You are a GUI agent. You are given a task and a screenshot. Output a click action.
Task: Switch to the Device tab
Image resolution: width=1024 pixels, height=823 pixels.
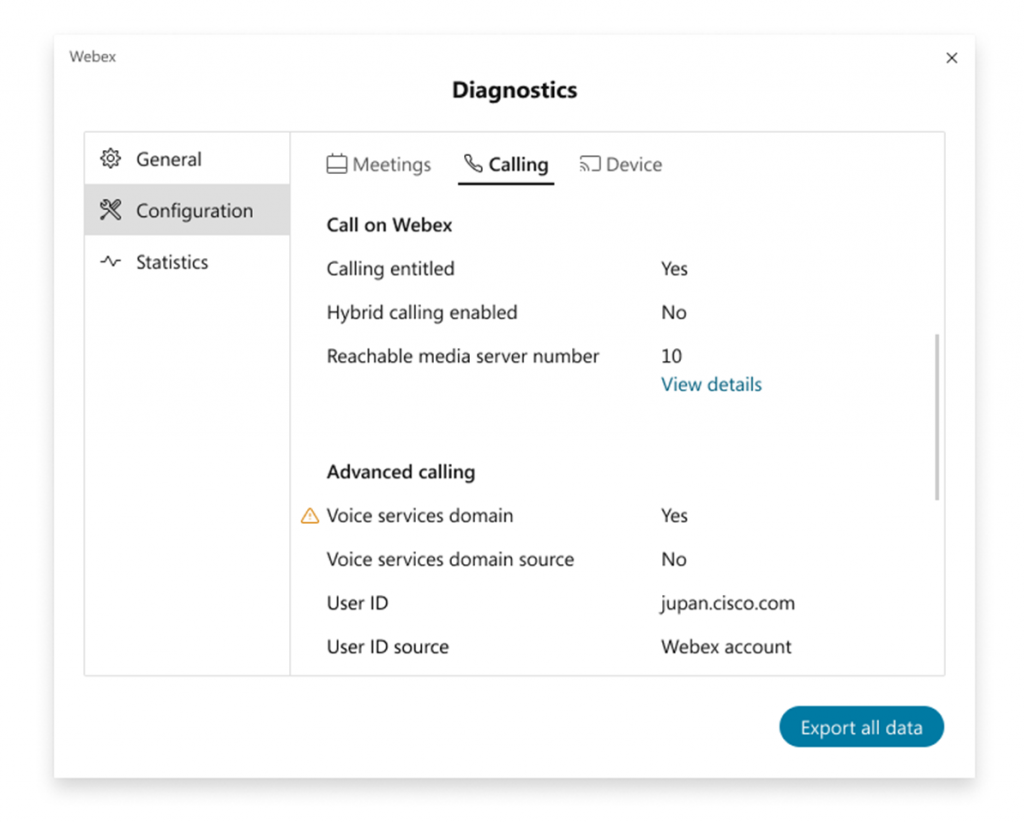620,164
